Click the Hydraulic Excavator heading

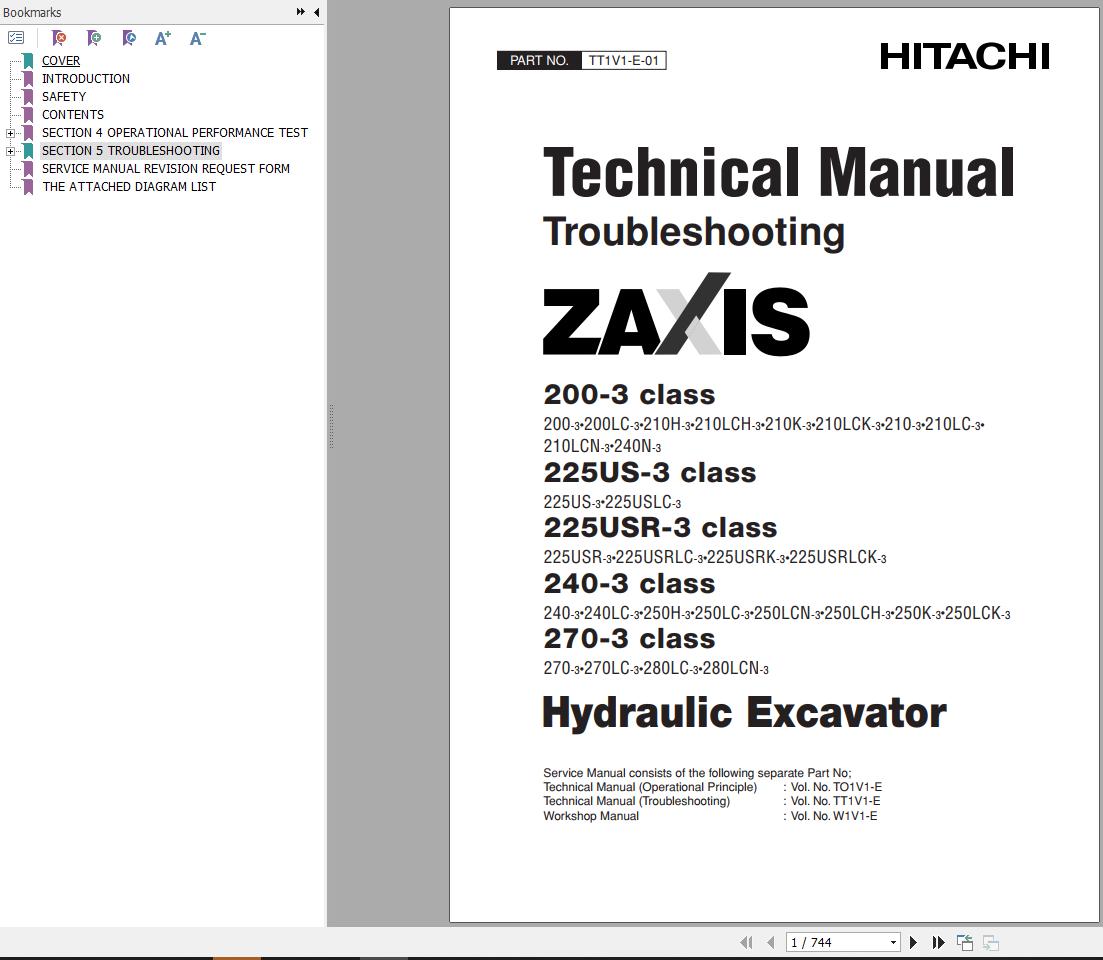745,712
